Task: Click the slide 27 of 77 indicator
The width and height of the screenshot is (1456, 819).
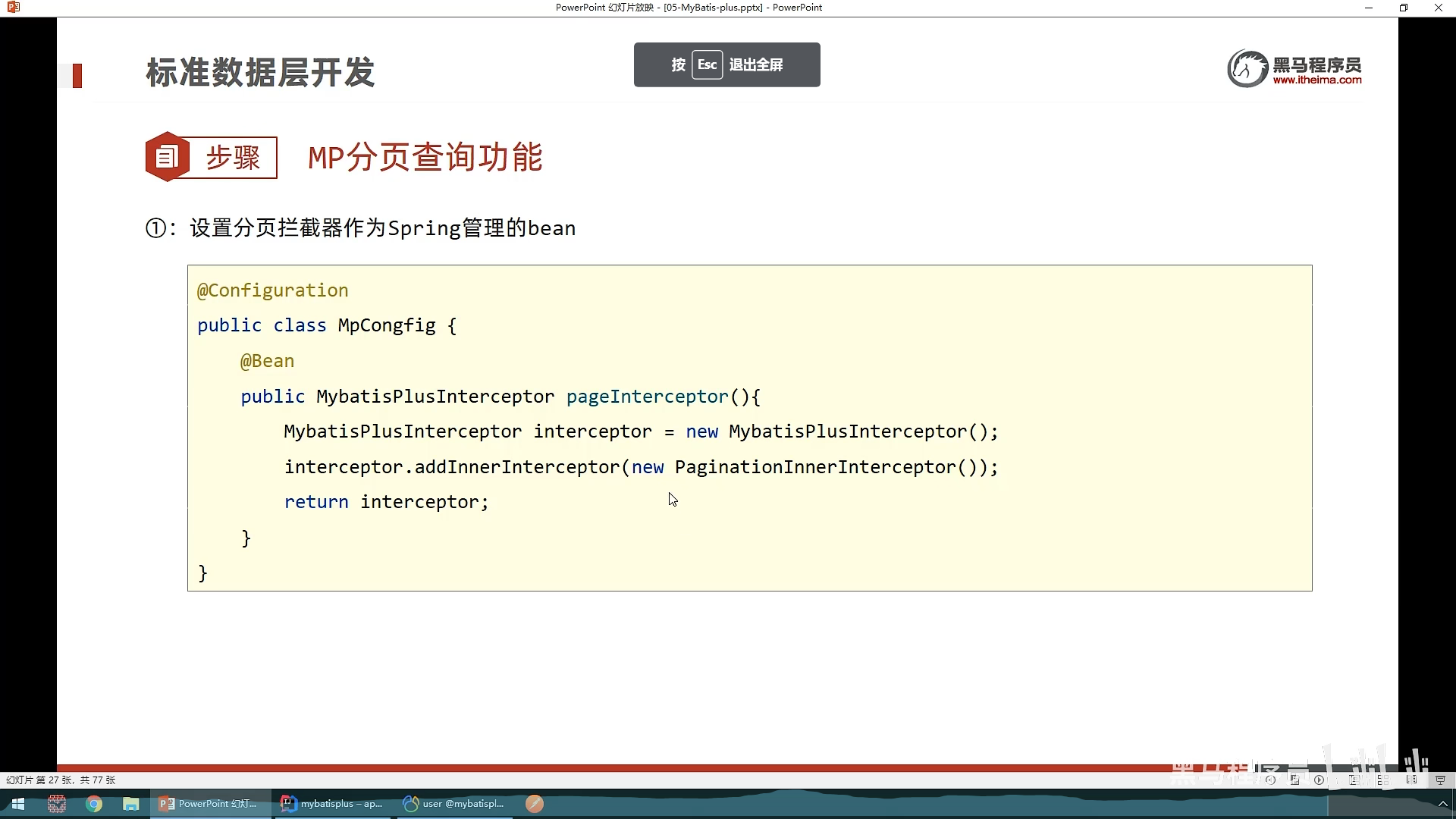Action: pyautogui.click(x=61, y=780)
